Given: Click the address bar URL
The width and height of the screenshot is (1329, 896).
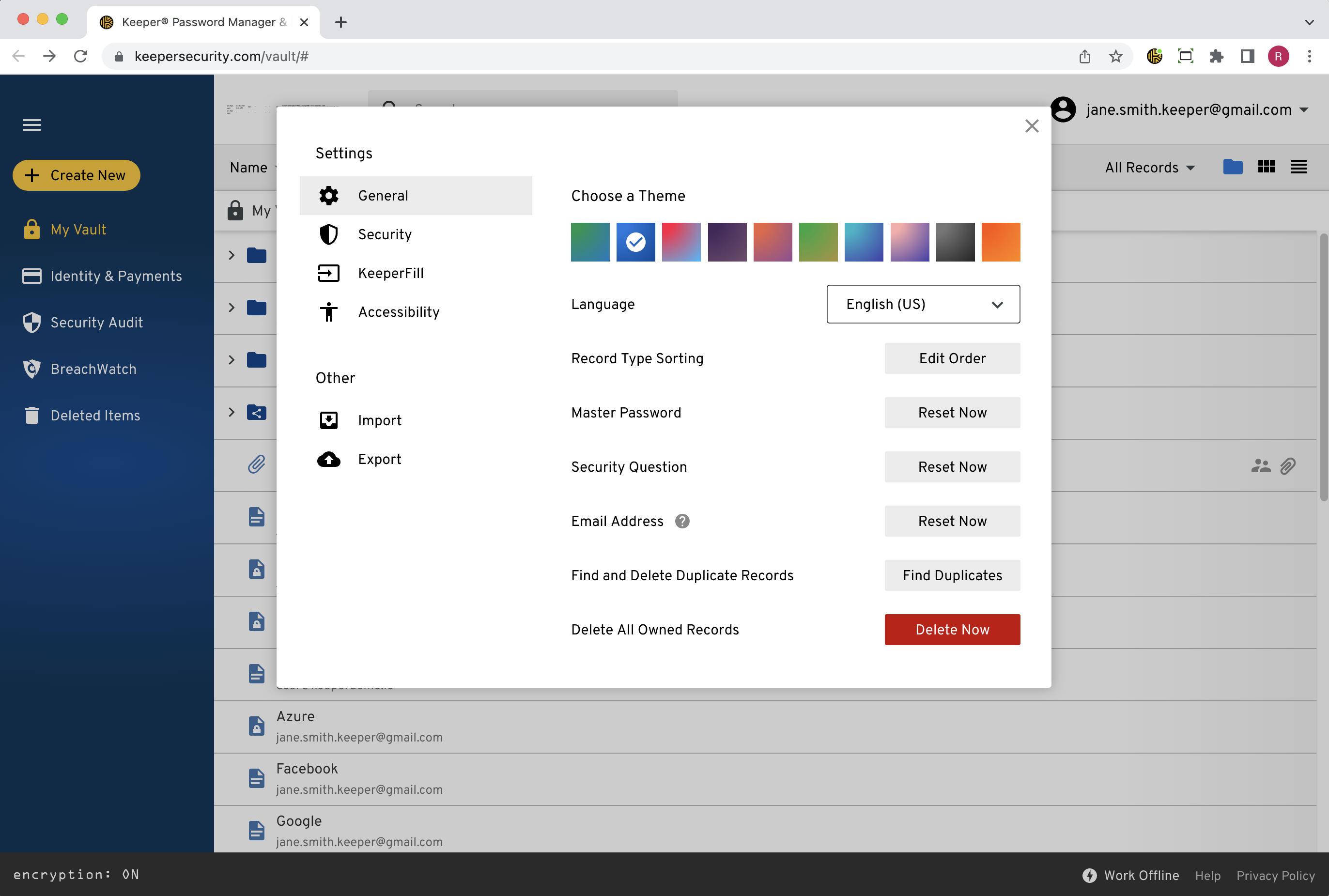Looking at the screenshot, I should 222,56.
